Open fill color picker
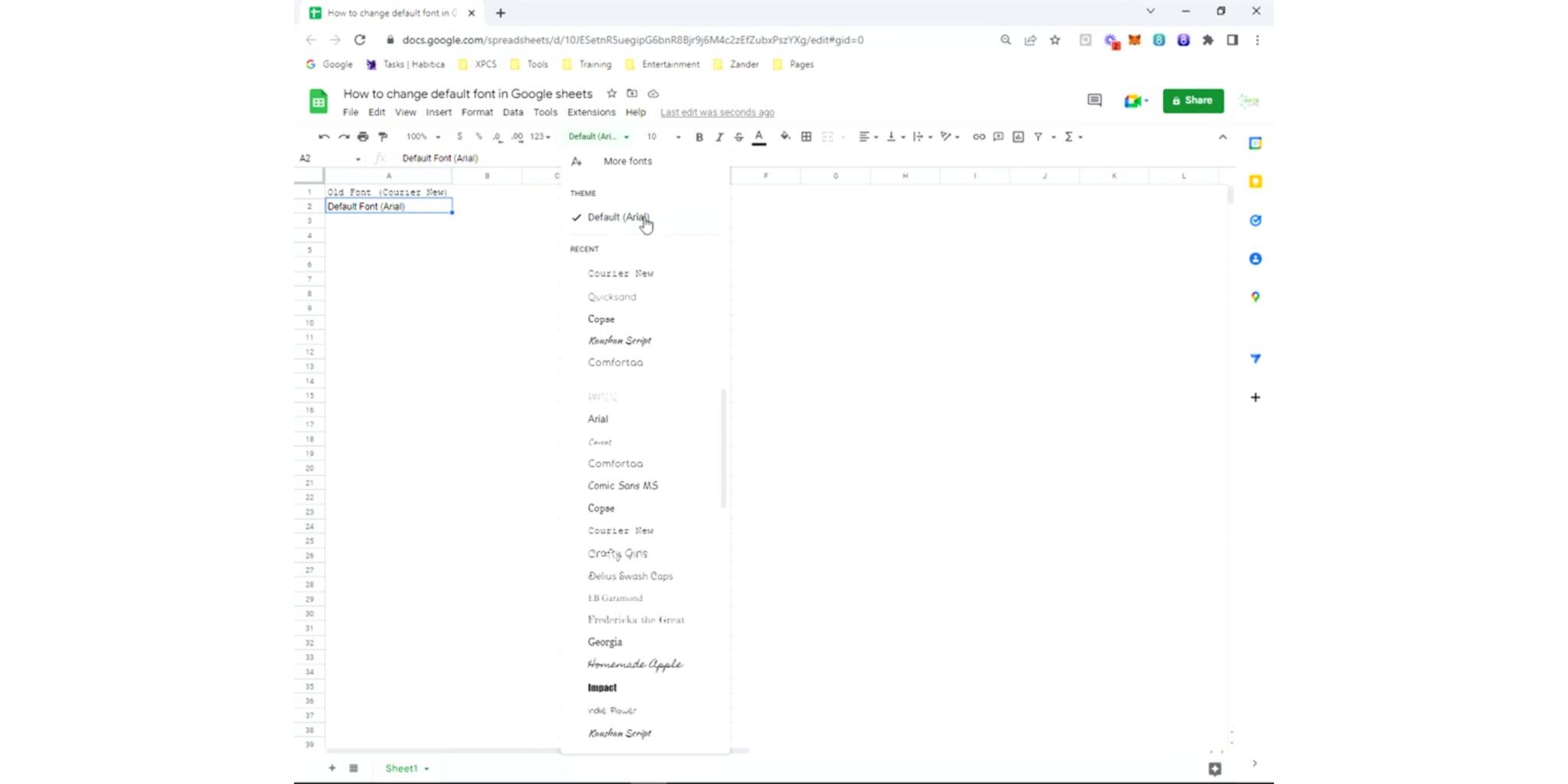Screen dimensions: 1568x784 pos(785,137)
